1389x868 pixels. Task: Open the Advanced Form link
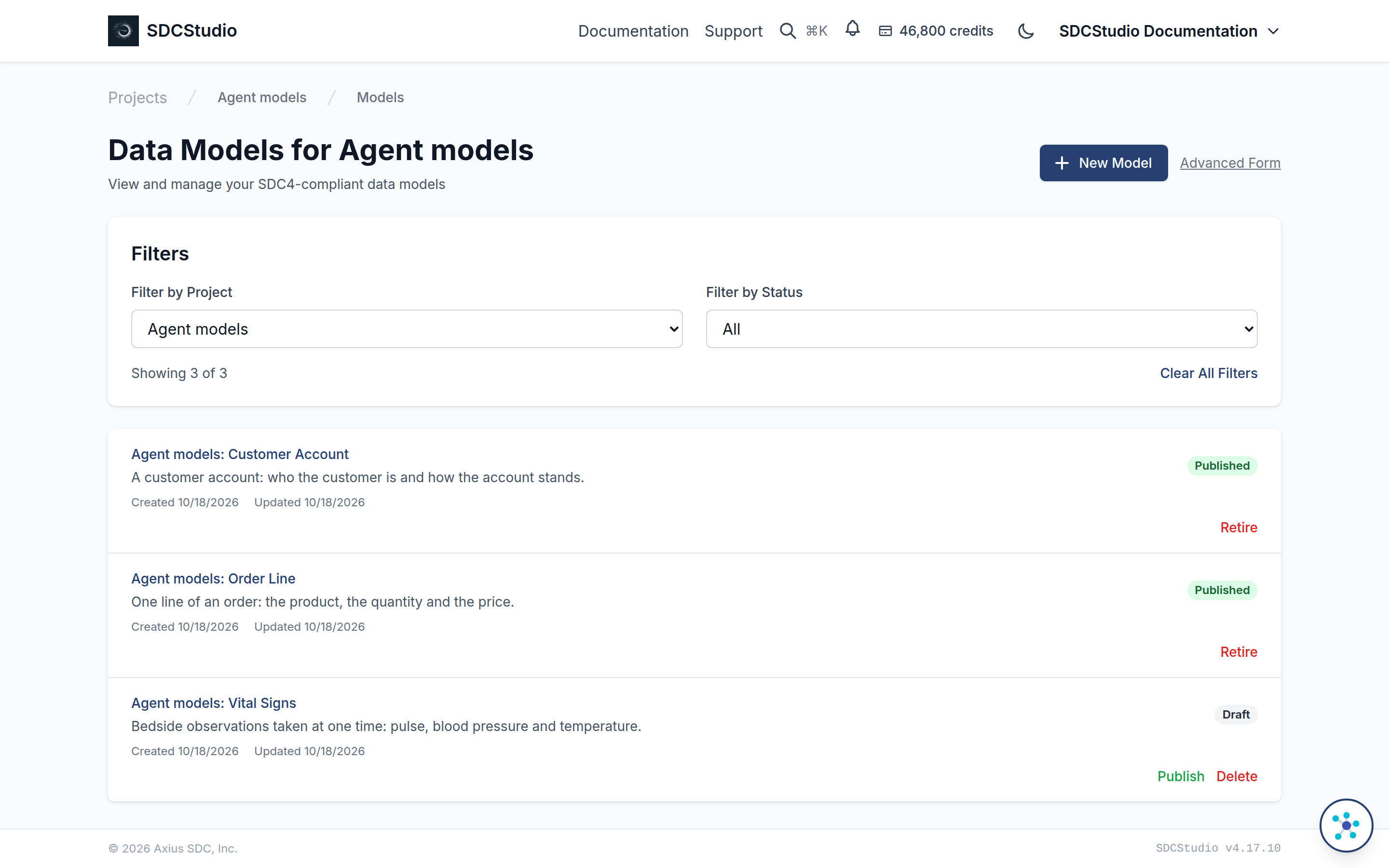(x=1230, y=163)
